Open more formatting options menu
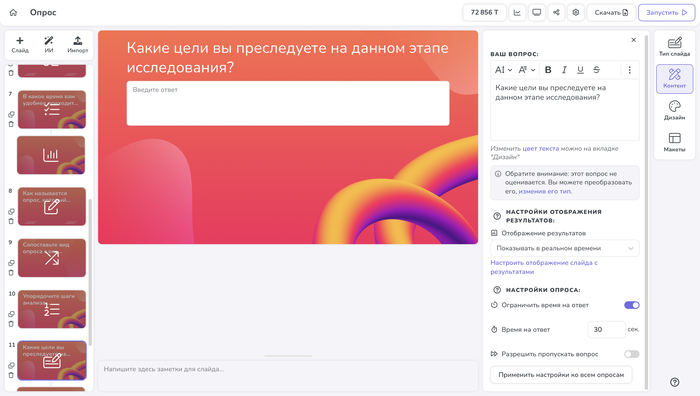This screenshot has width=700, height=396. (629, 70)
